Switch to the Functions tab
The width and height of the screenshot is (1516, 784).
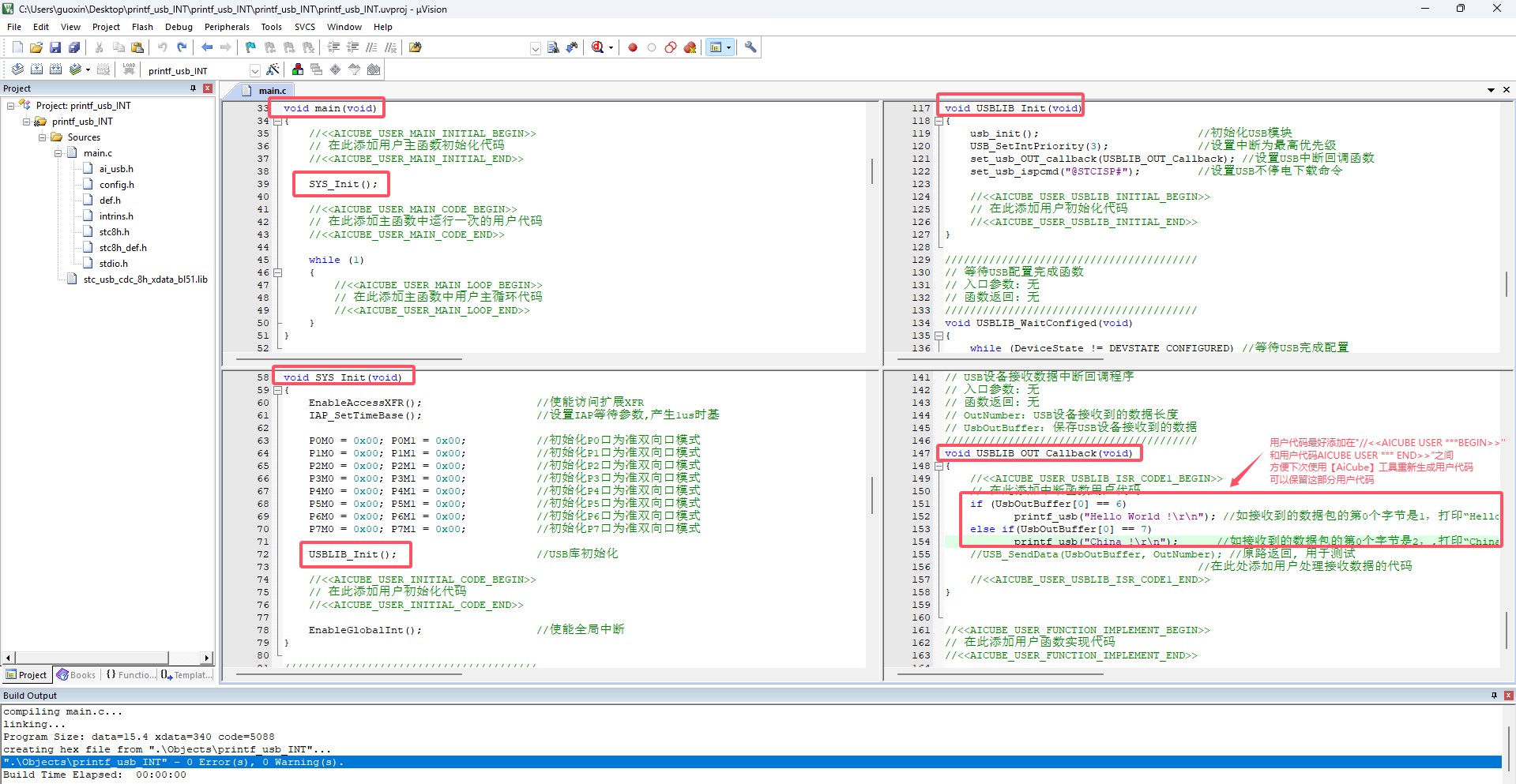130,675
